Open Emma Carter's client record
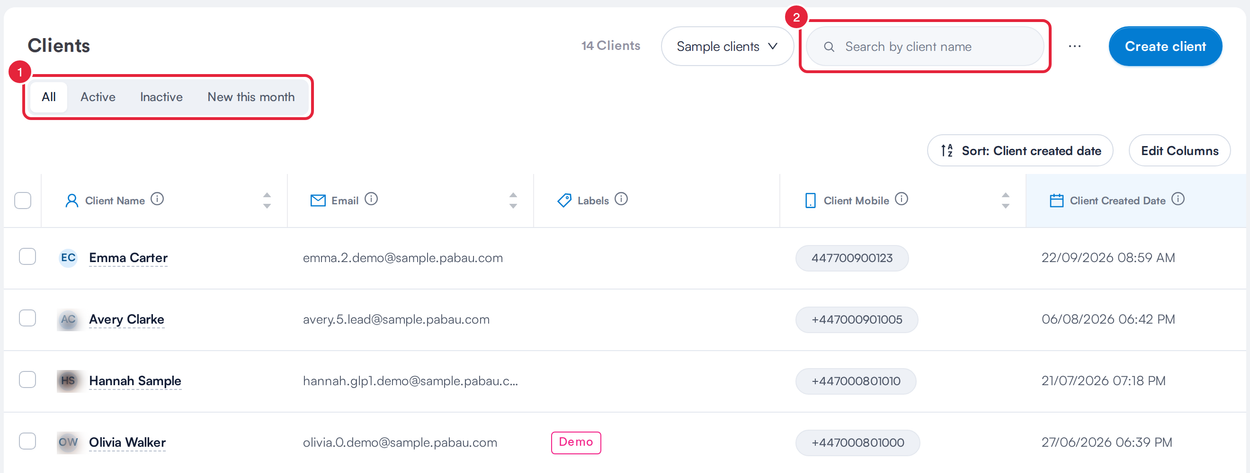The image size is (1250, 473). click(x=128, y=258)
